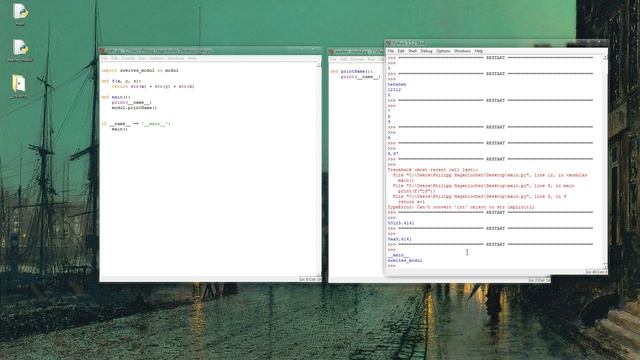Open File menu in Python Shell window
The height and width of the screenshot is (360, 640).
[391, 51]
